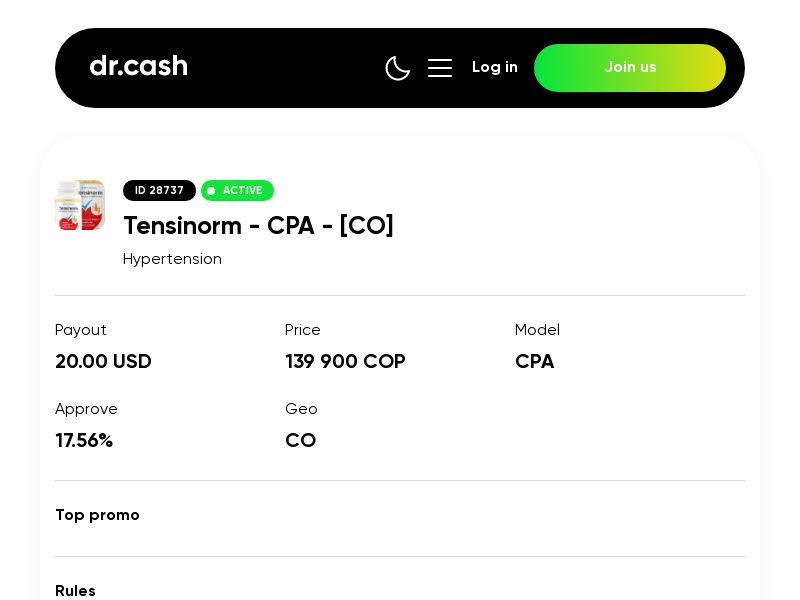
Task: Select the Payout heading
Action: [x=81, y=330]
